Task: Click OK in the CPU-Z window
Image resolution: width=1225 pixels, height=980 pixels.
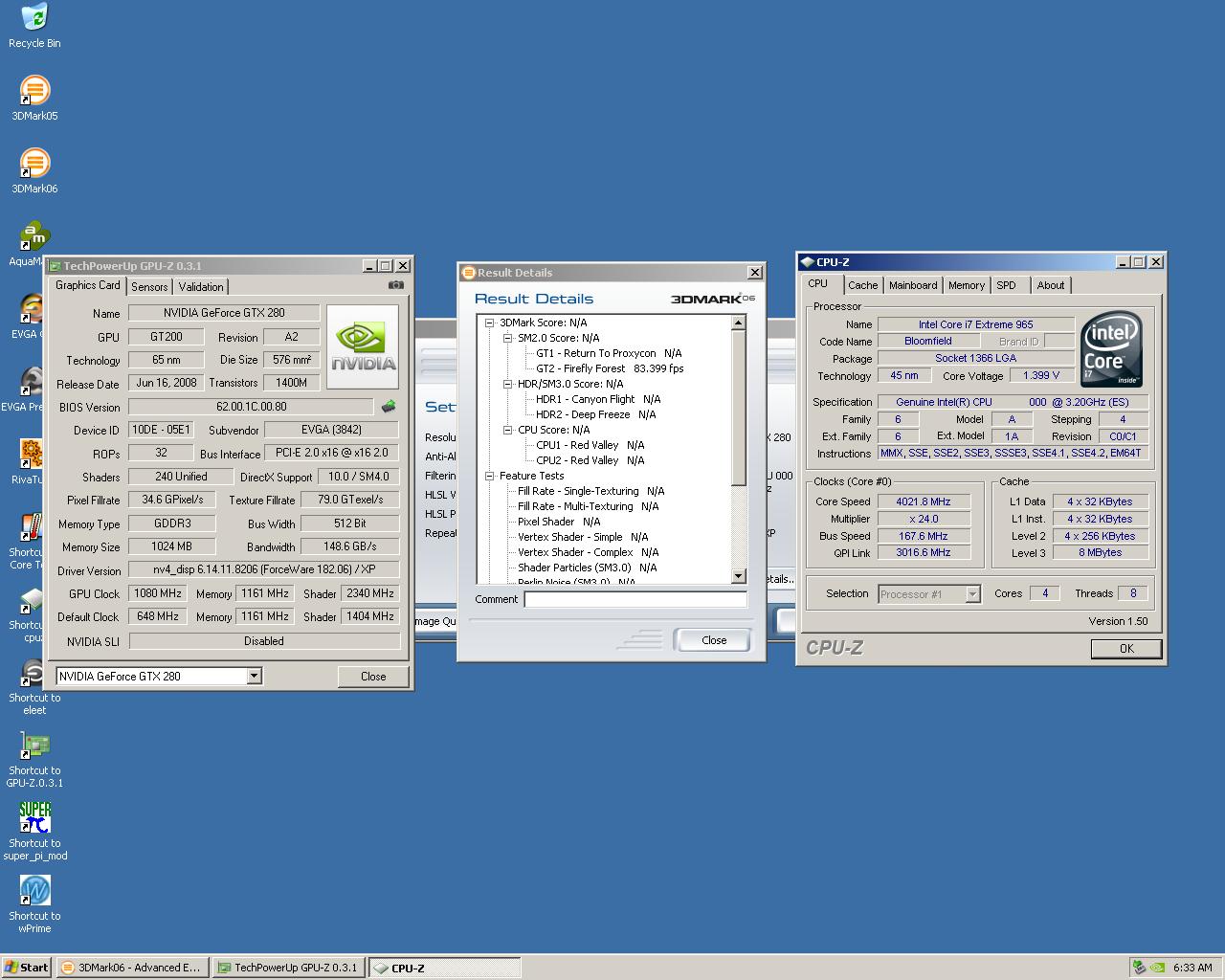Action: click(x=1126, y=649)
